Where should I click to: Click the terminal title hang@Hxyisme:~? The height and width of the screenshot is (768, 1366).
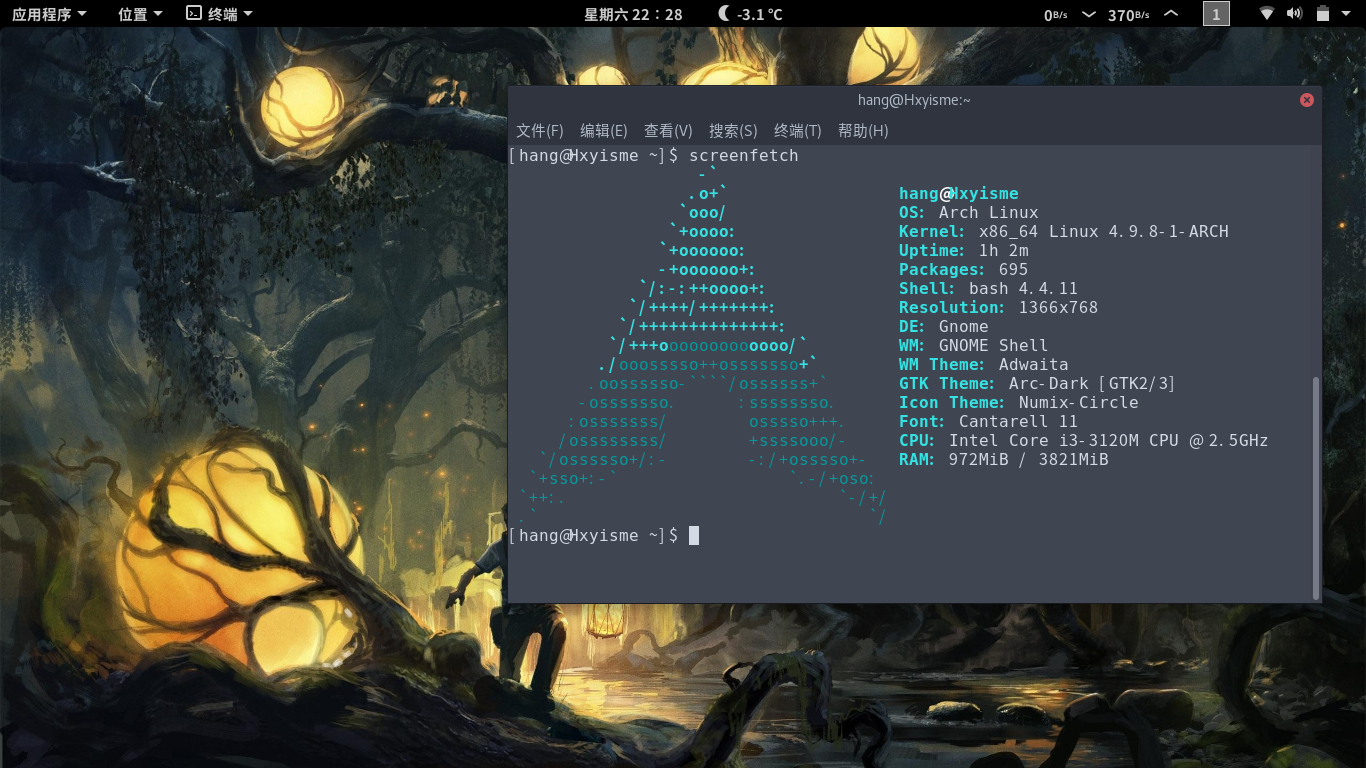click(914, 100)
